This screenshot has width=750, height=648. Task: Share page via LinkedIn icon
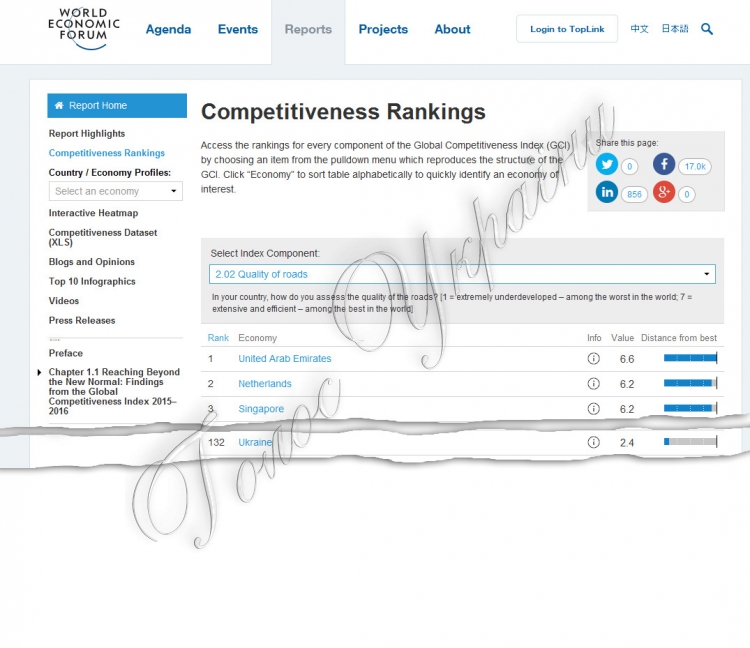pos(607,192)
